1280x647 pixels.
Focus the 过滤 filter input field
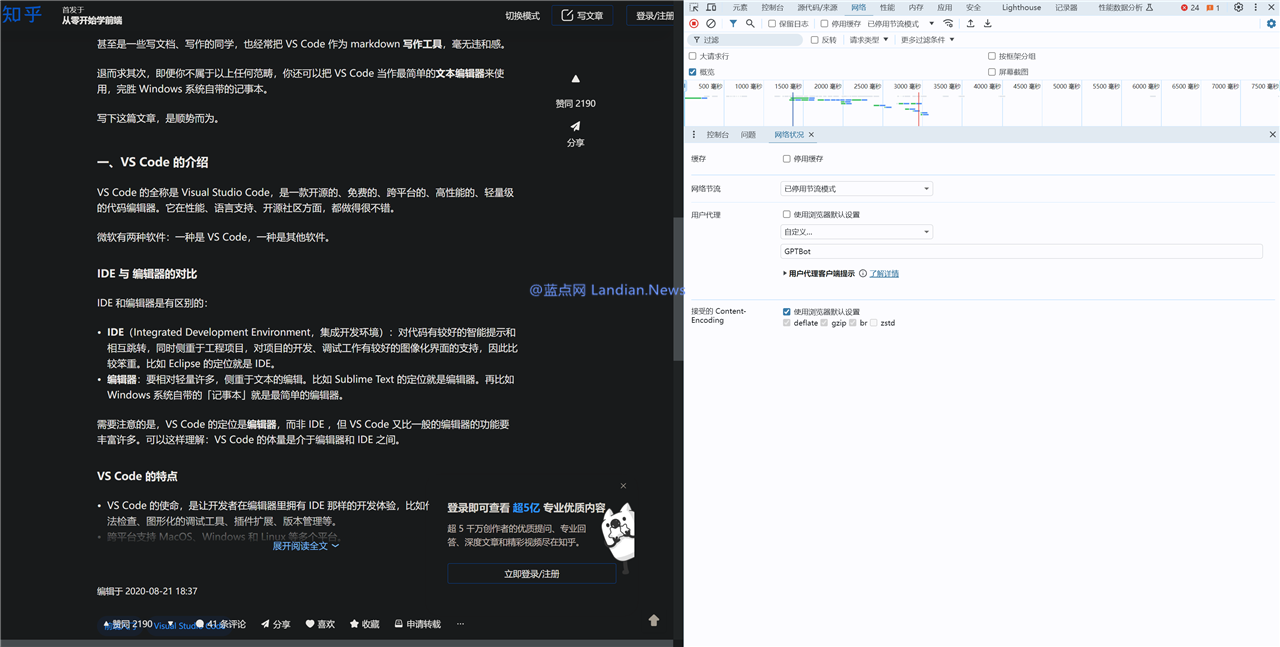[746, 40]
